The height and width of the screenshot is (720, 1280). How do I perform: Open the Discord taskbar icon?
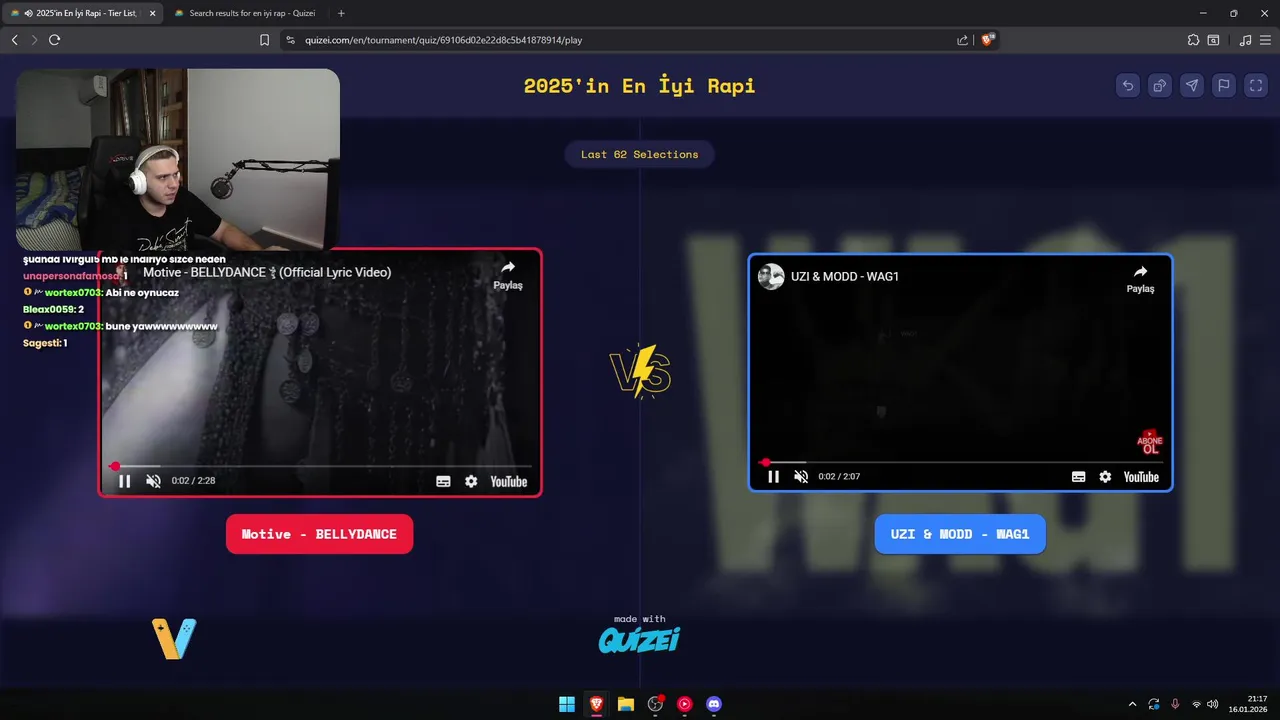(x=714, y=704)
